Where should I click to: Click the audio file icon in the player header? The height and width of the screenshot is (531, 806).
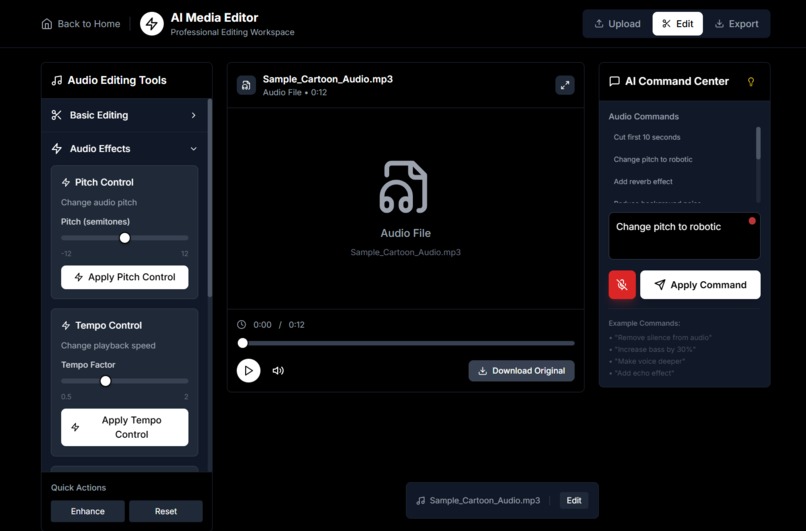246,85
